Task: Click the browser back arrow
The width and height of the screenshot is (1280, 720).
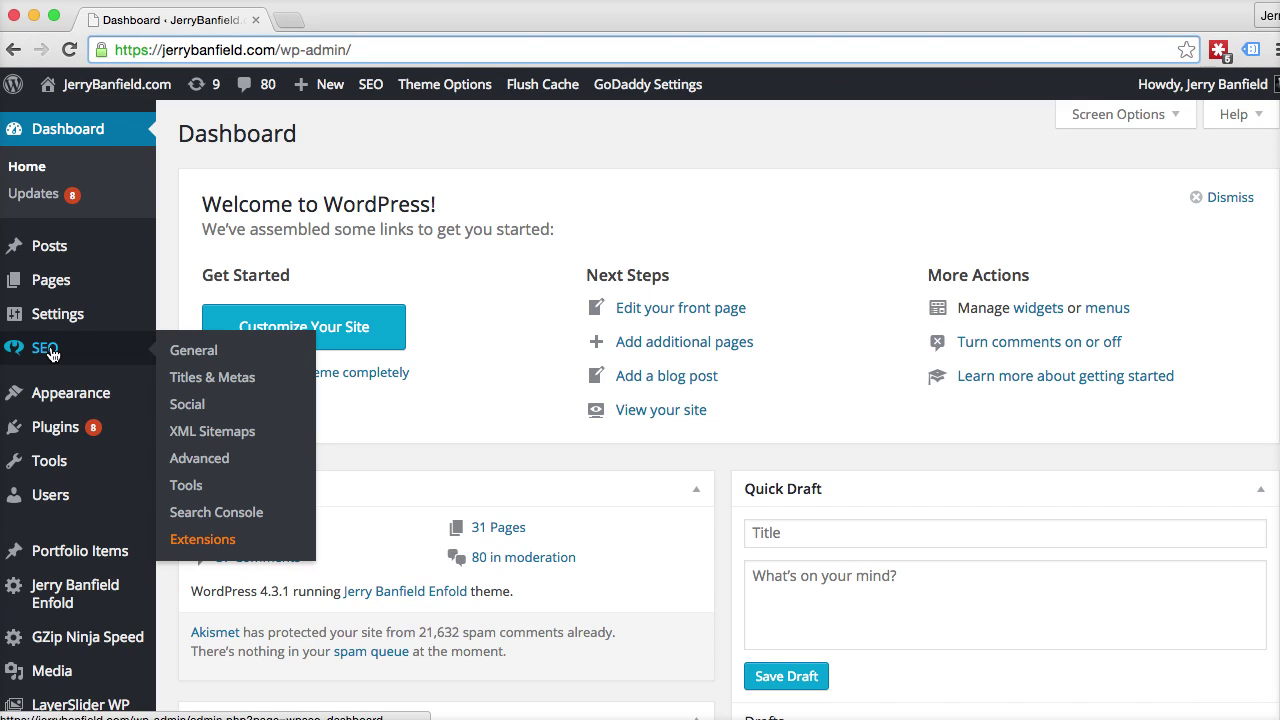Action: [13, 49]
